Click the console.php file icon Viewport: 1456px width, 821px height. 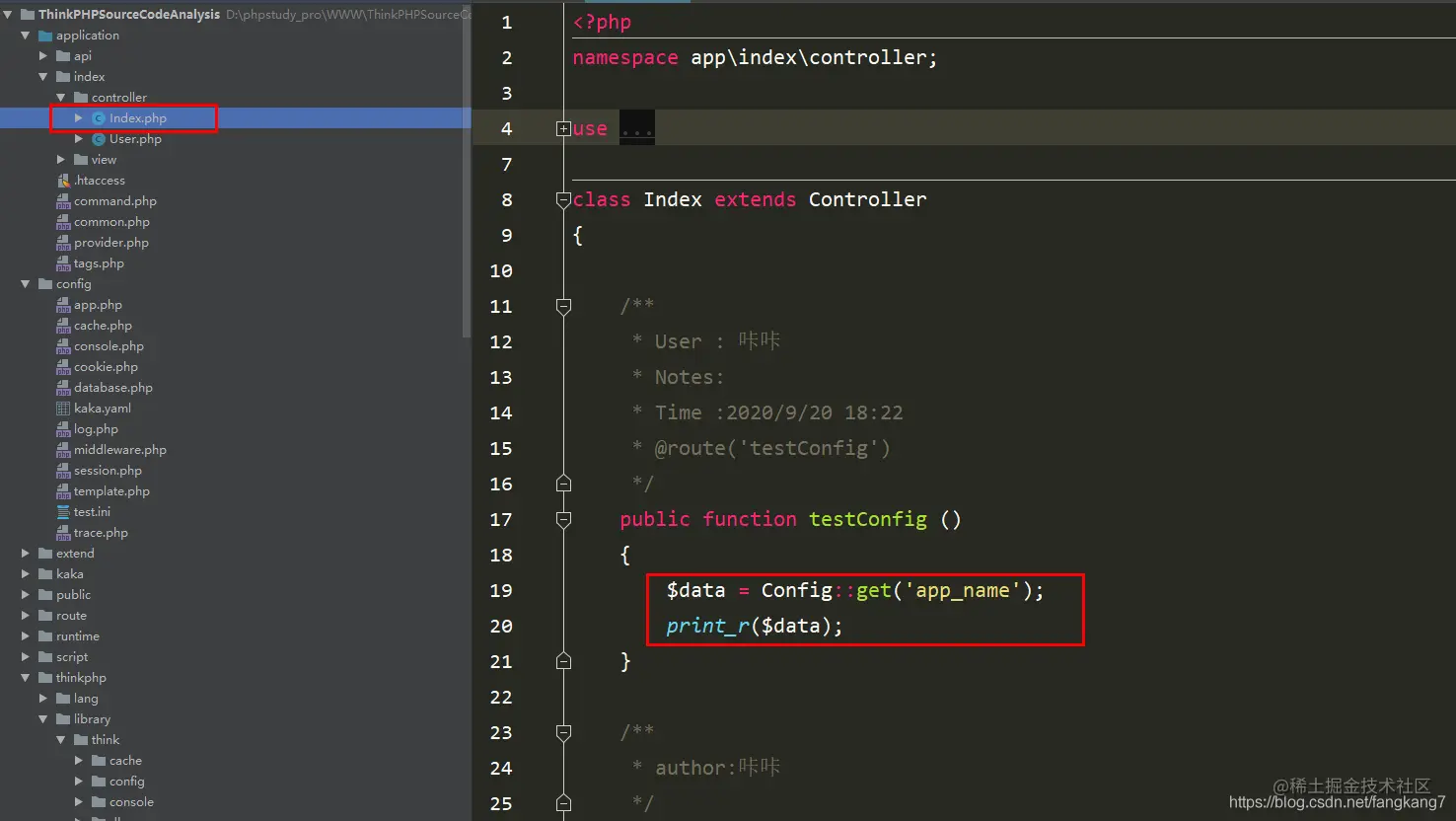pos(63,345)
